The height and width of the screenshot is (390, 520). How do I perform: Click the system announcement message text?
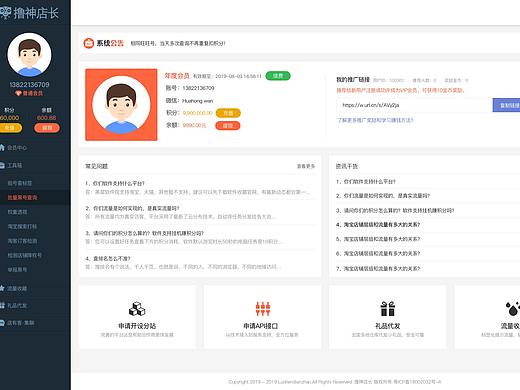[x=178, y=43]
